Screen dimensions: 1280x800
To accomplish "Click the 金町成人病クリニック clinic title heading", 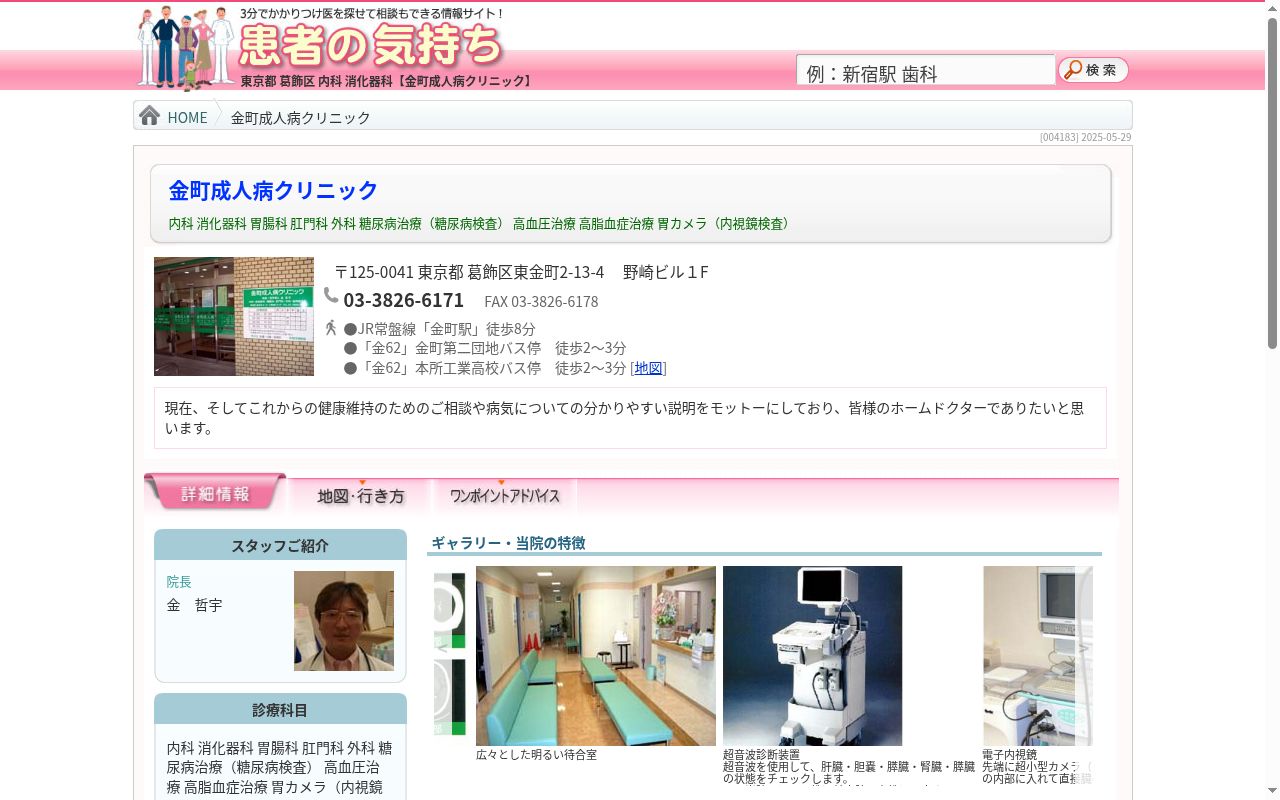I will [273, 190].
